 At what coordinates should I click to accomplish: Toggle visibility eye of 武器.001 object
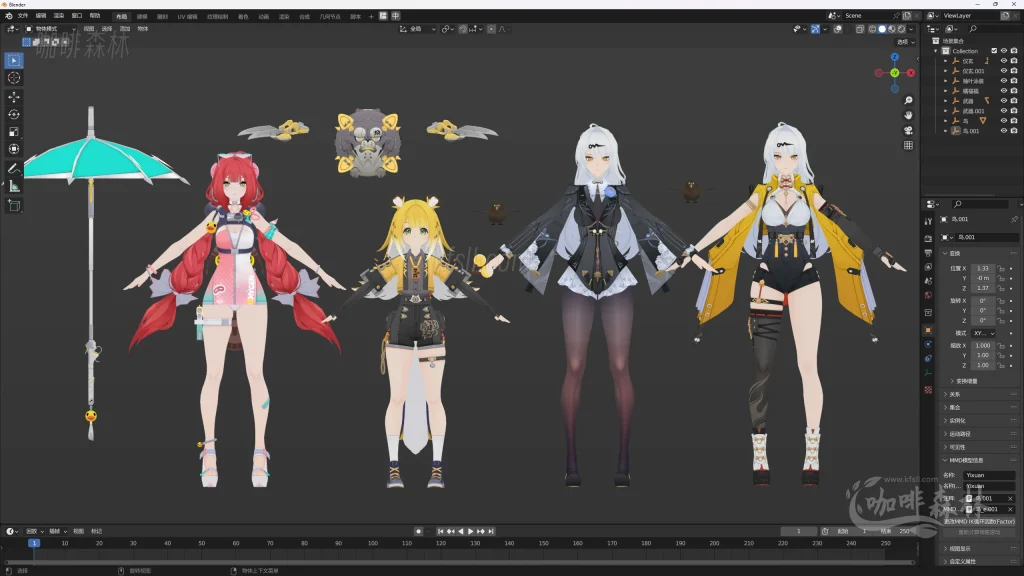coord(1004,111)
